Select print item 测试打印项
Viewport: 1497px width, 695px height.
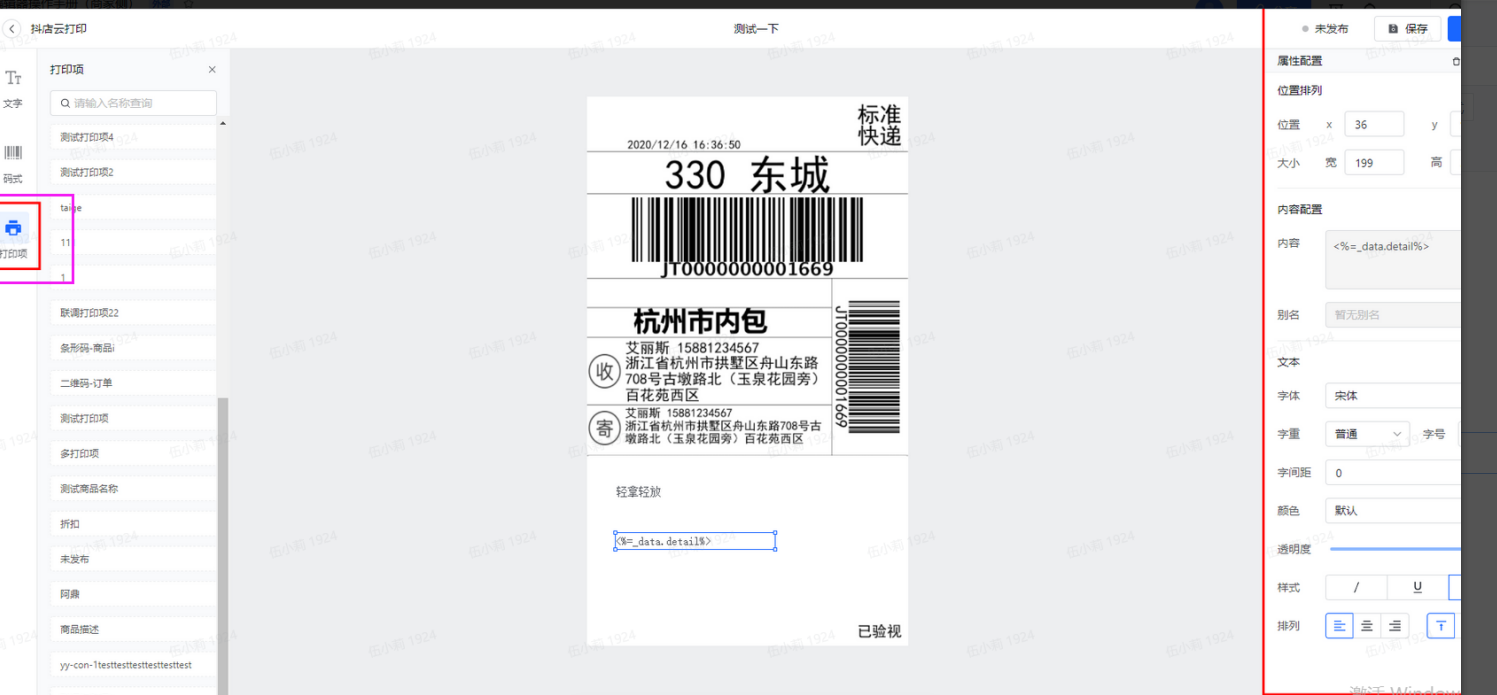click(133, 418)
